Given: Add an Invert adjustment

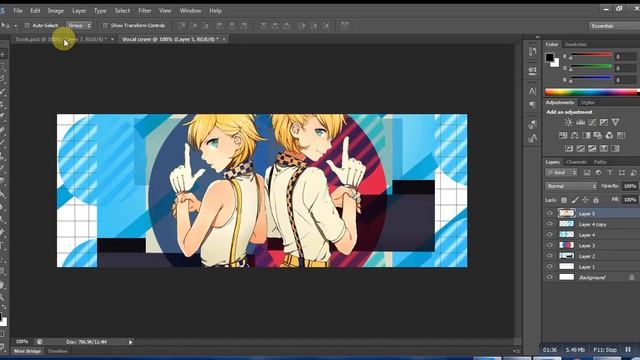Looking at the screenshot, I should (x=569, y=148).
